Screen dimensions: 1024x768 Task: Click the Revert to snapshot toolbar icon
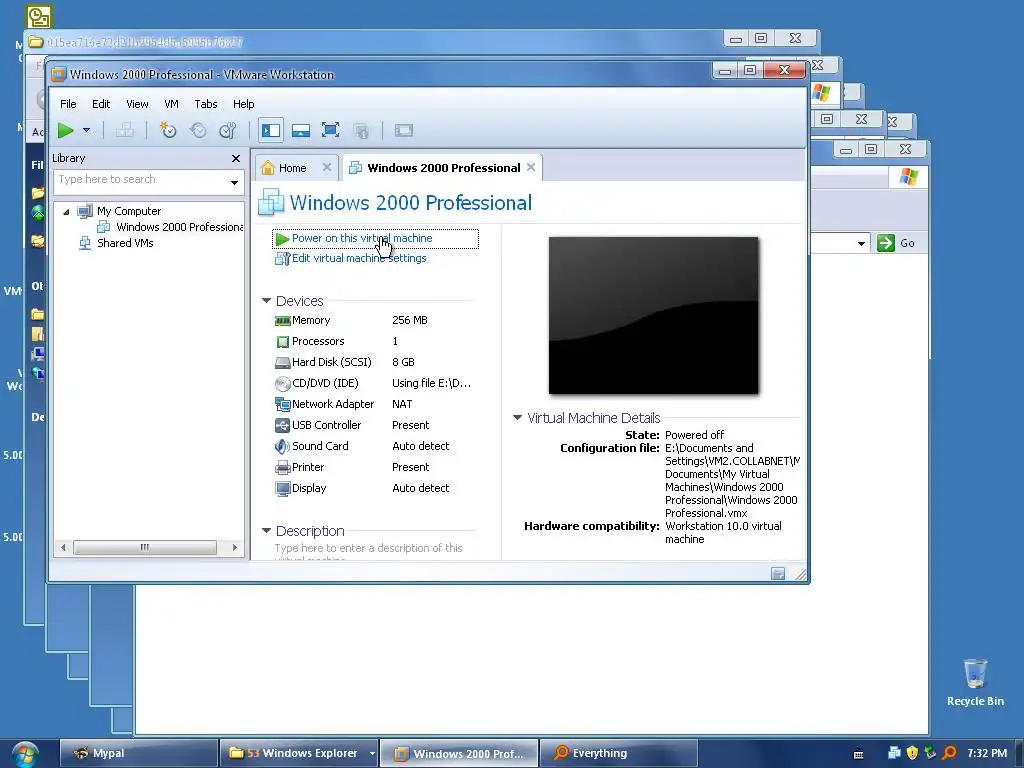tap(198, 131)
